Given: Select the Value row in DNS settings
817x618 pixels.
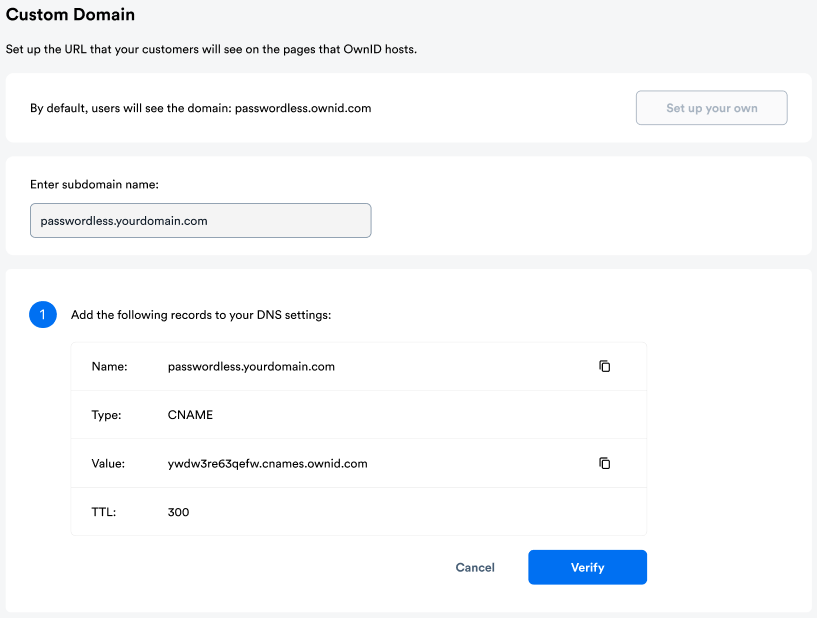Looking at the screenshot, I should pyautogui.click(x=358, y=463).
